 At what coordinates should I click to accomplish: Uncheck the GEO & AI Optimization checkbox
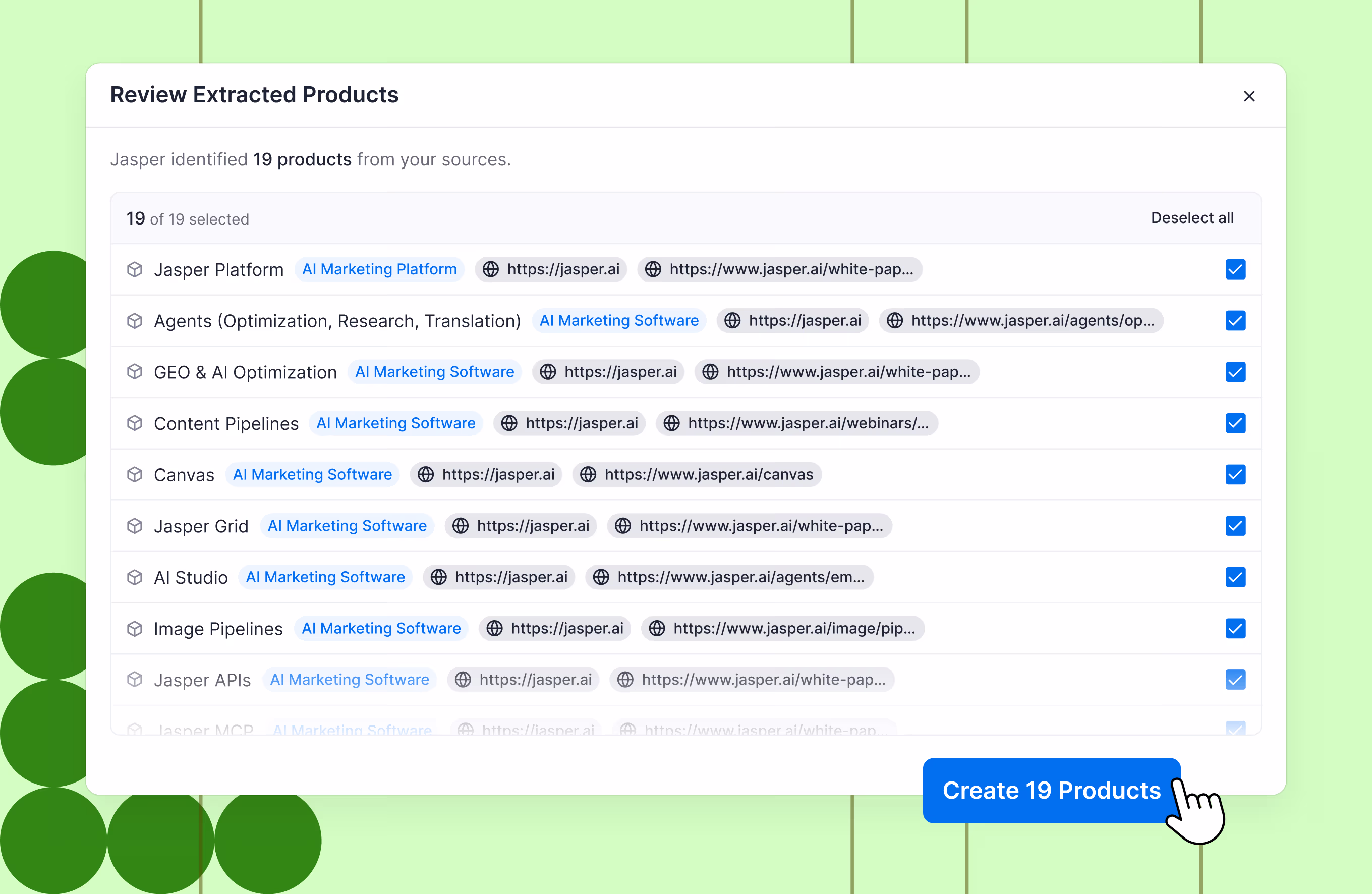pos(1235,372)
